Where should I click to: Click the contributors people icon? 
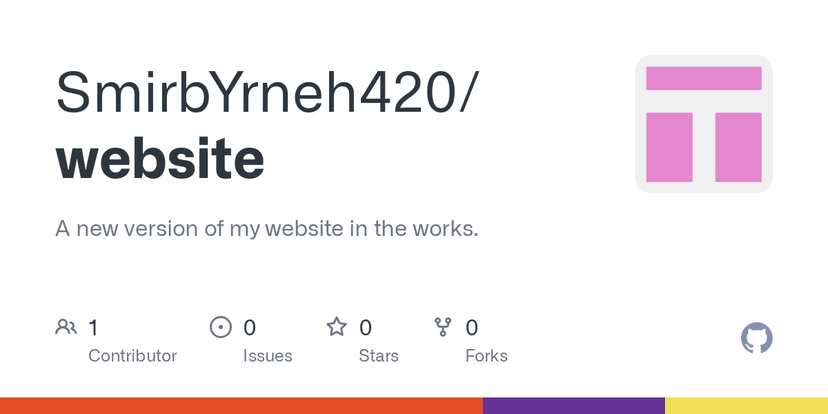(x=66, y=327)
